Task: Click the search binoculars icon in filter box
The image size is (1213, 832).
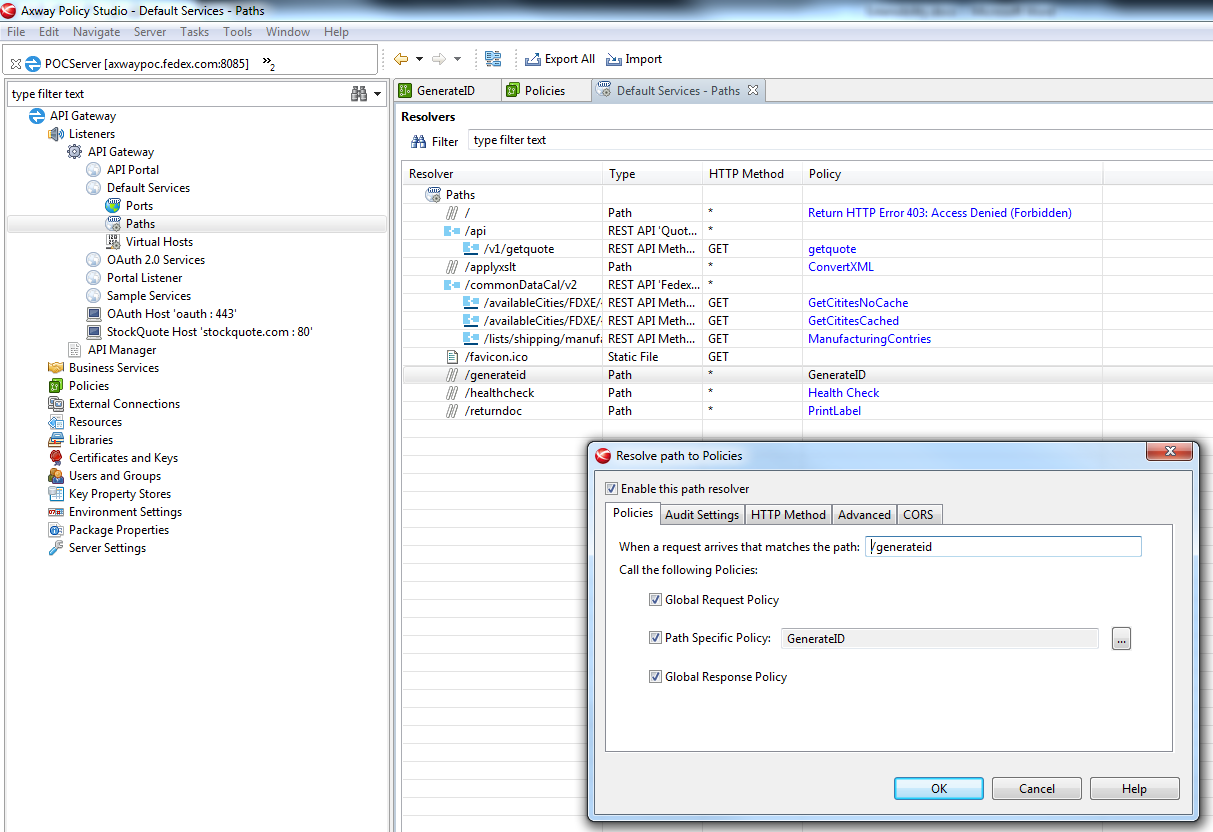Action: [358, 93]
